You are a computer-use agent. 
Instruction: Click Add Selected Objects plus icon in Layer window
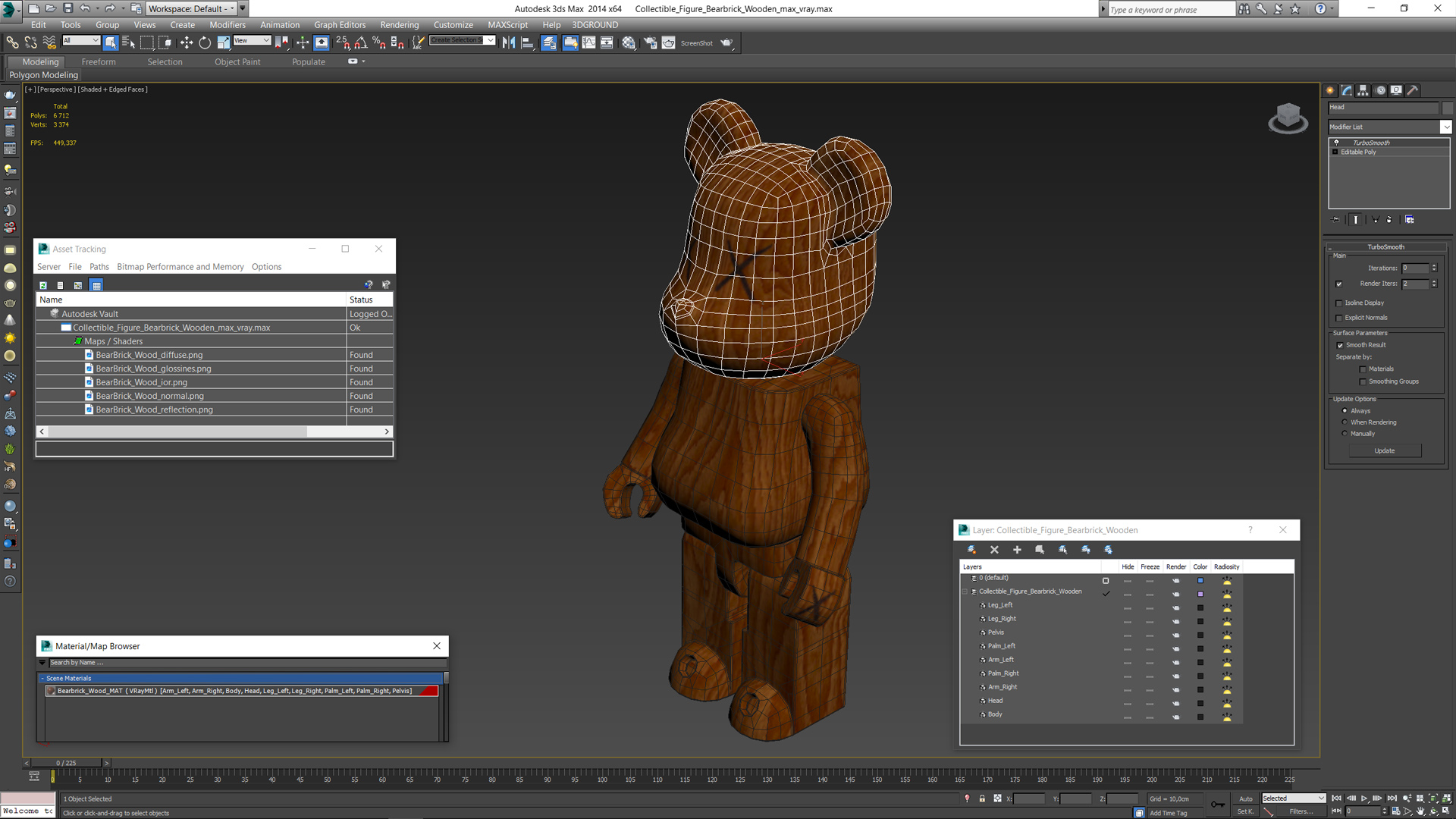(1017, 550)
